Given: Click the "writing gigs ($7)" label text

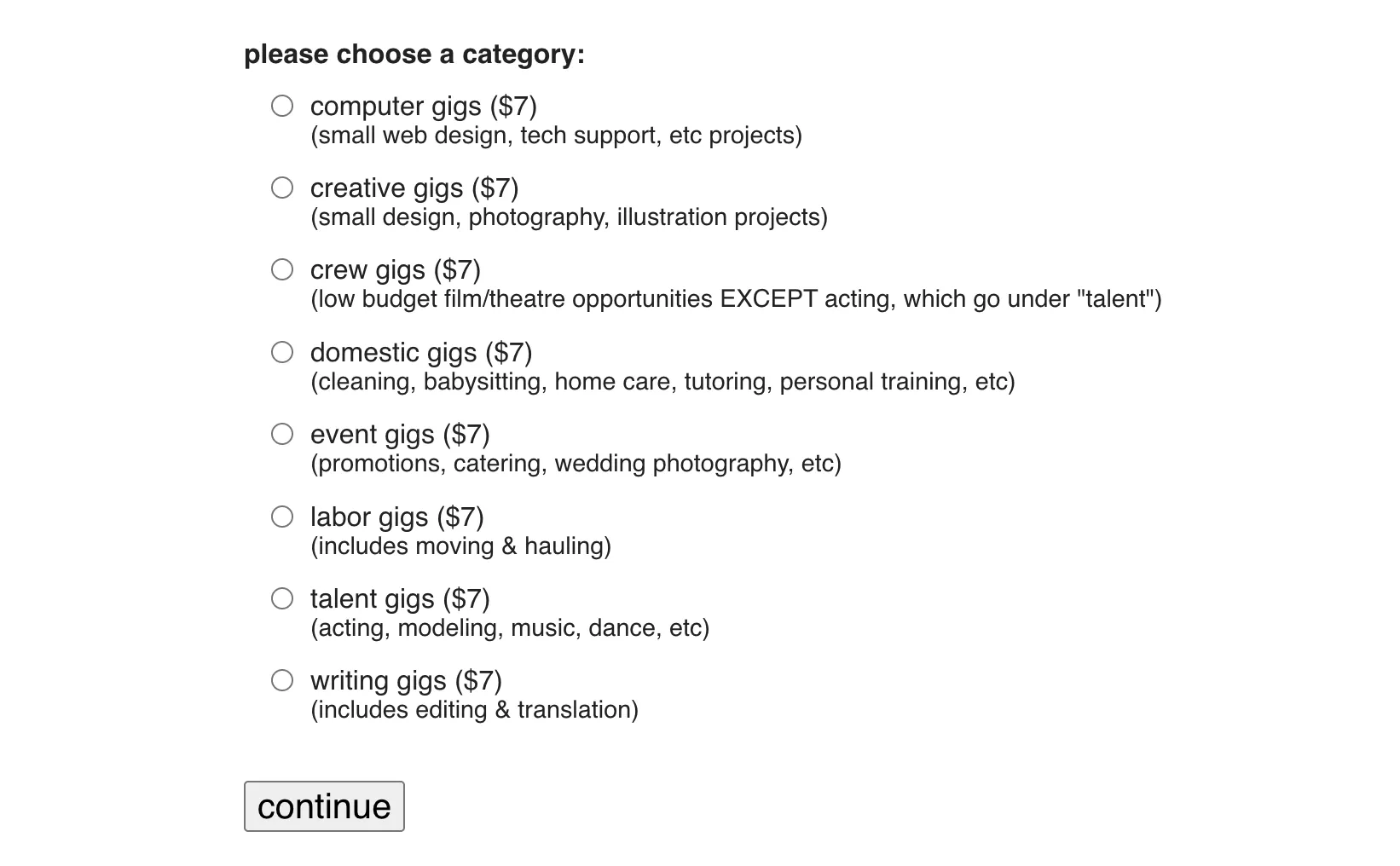Looking at the screenshot, I should click(x=406, y=681).
